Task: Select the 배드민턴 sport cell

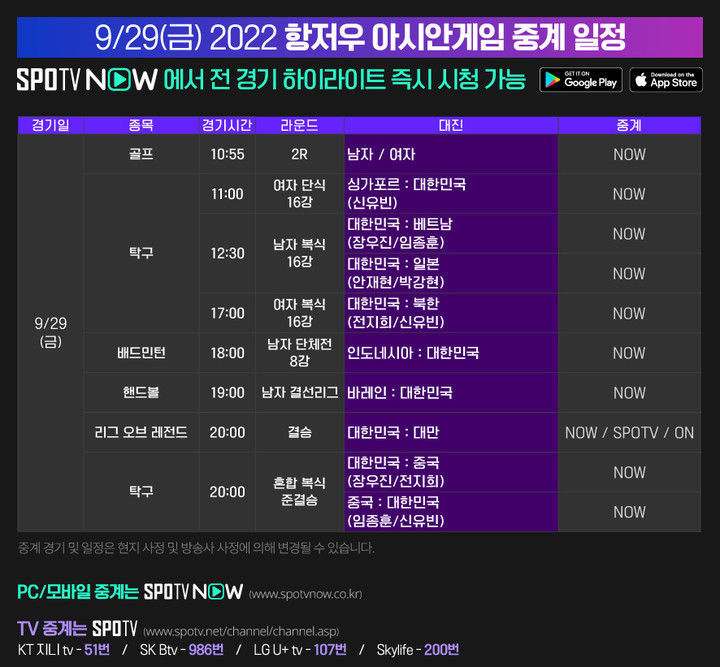Action: 141,353
